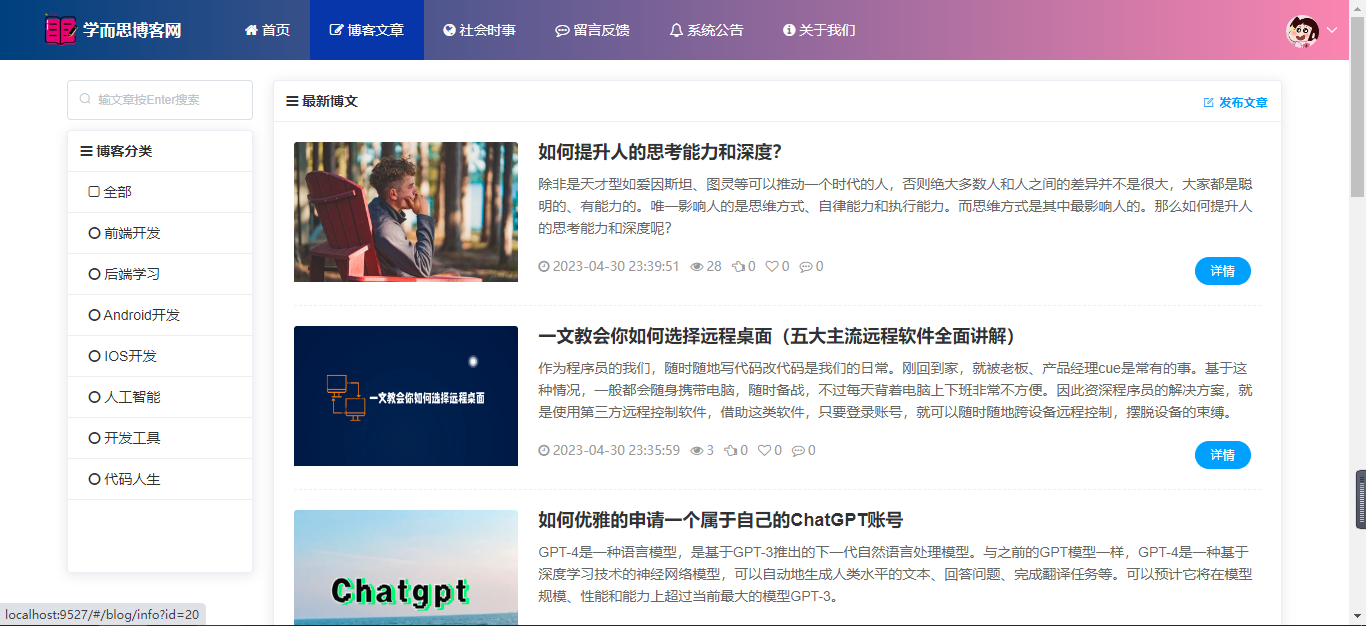Screen dimensions: 1366x626
Task: Select the 开发工具 category
Action: (160, 438)
